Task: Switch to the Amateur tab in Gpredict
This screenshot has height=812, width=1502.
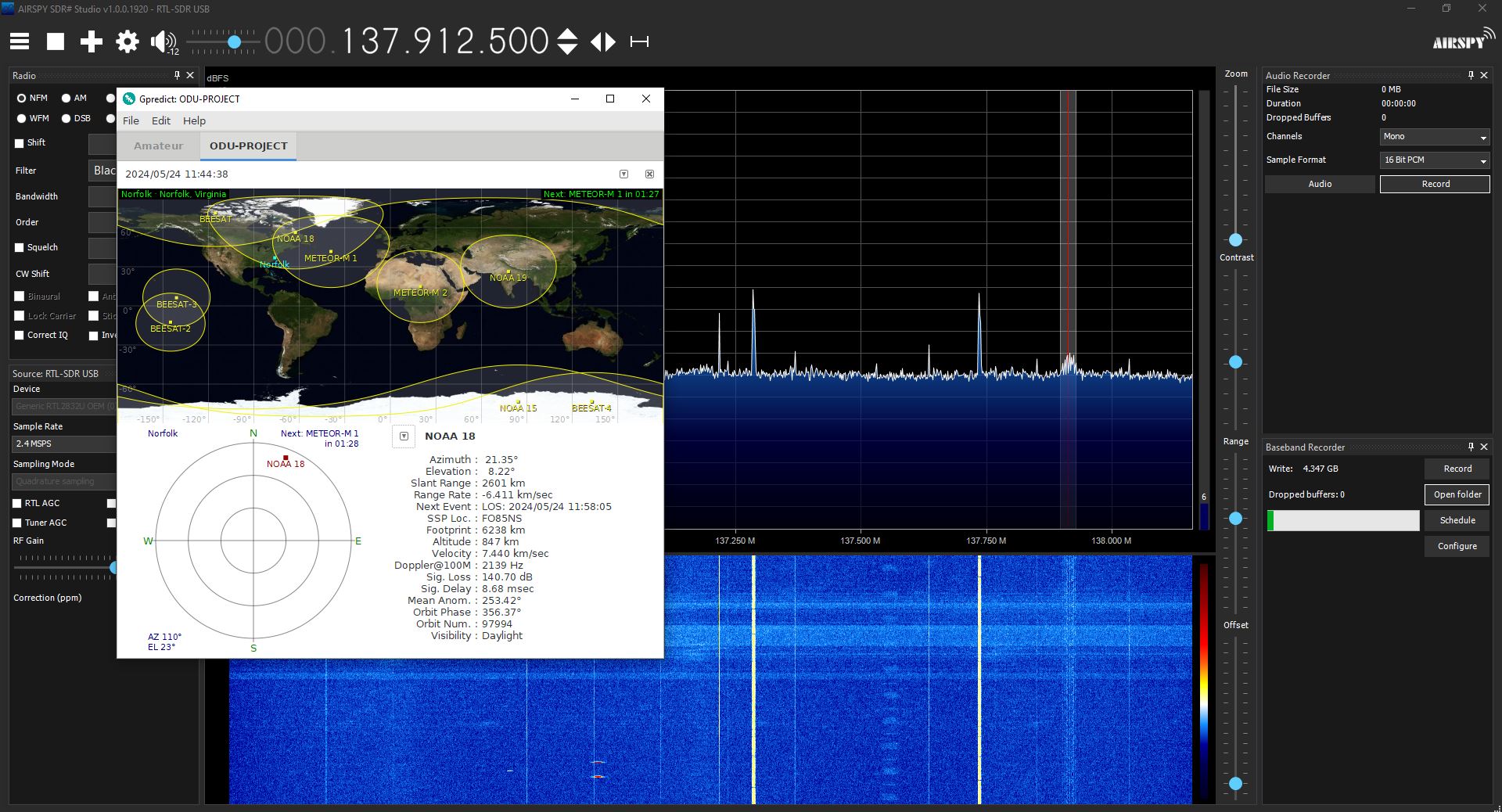Action: pyautogui.click(x=158, y=146)
